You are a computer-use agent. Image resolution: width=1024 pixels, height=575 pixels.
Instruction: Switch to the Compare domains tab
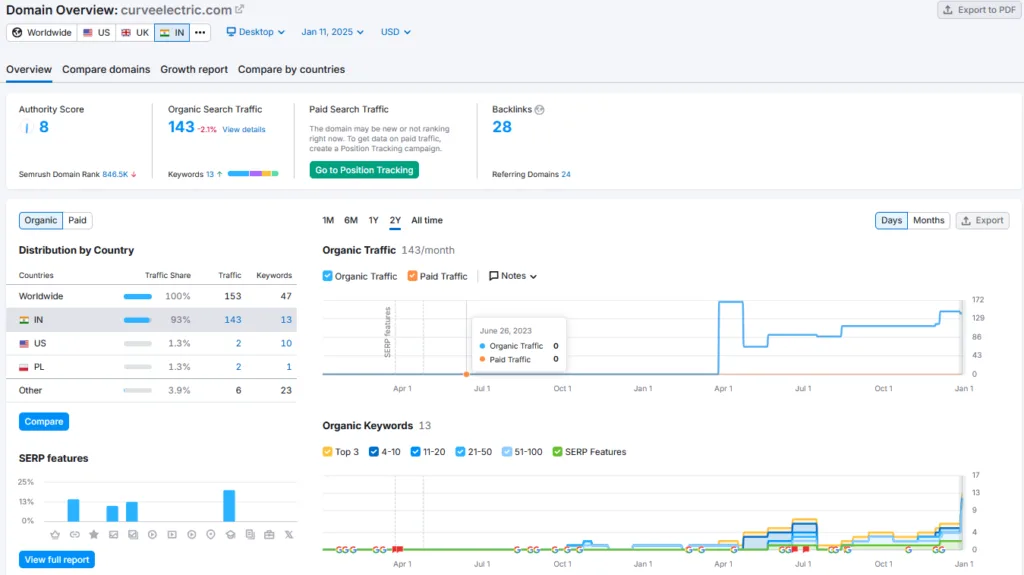106,69
